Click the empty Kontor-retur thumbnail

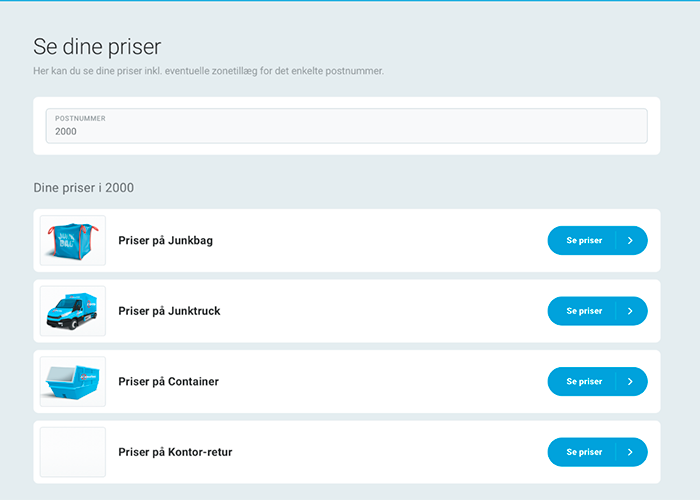(x=73, y=452)
